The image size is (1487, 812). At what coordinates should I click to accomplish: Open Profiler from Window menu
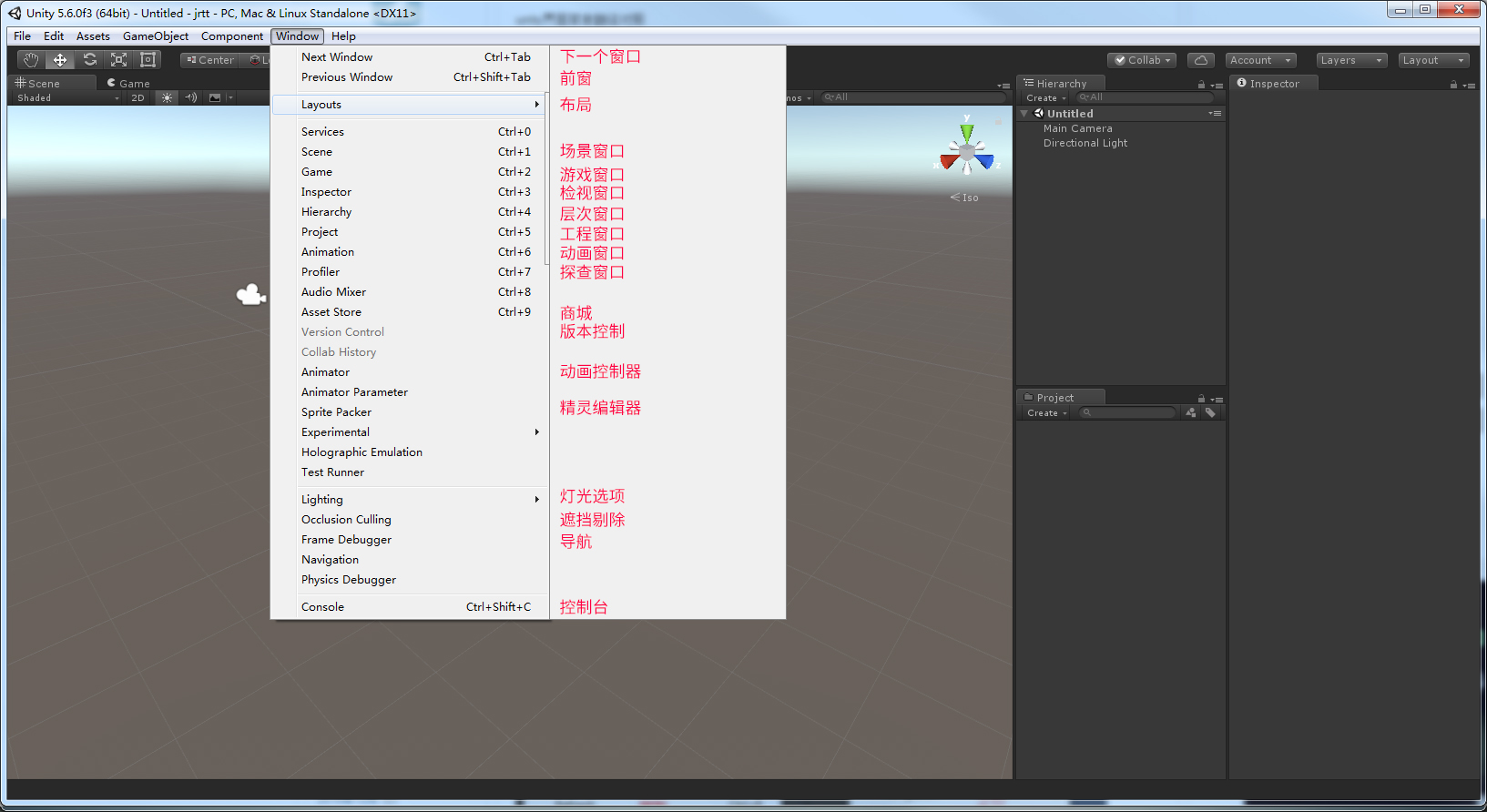click(411, 272)
